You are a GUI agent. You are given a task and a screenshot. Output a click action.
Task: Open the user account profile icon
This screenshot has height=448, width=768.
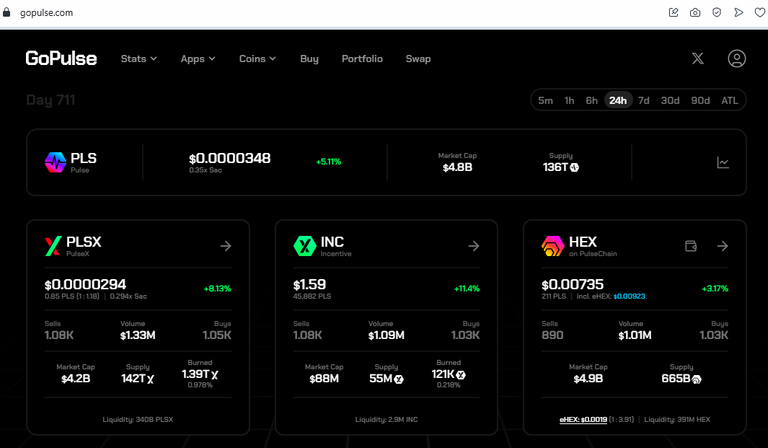coord(737,59)
